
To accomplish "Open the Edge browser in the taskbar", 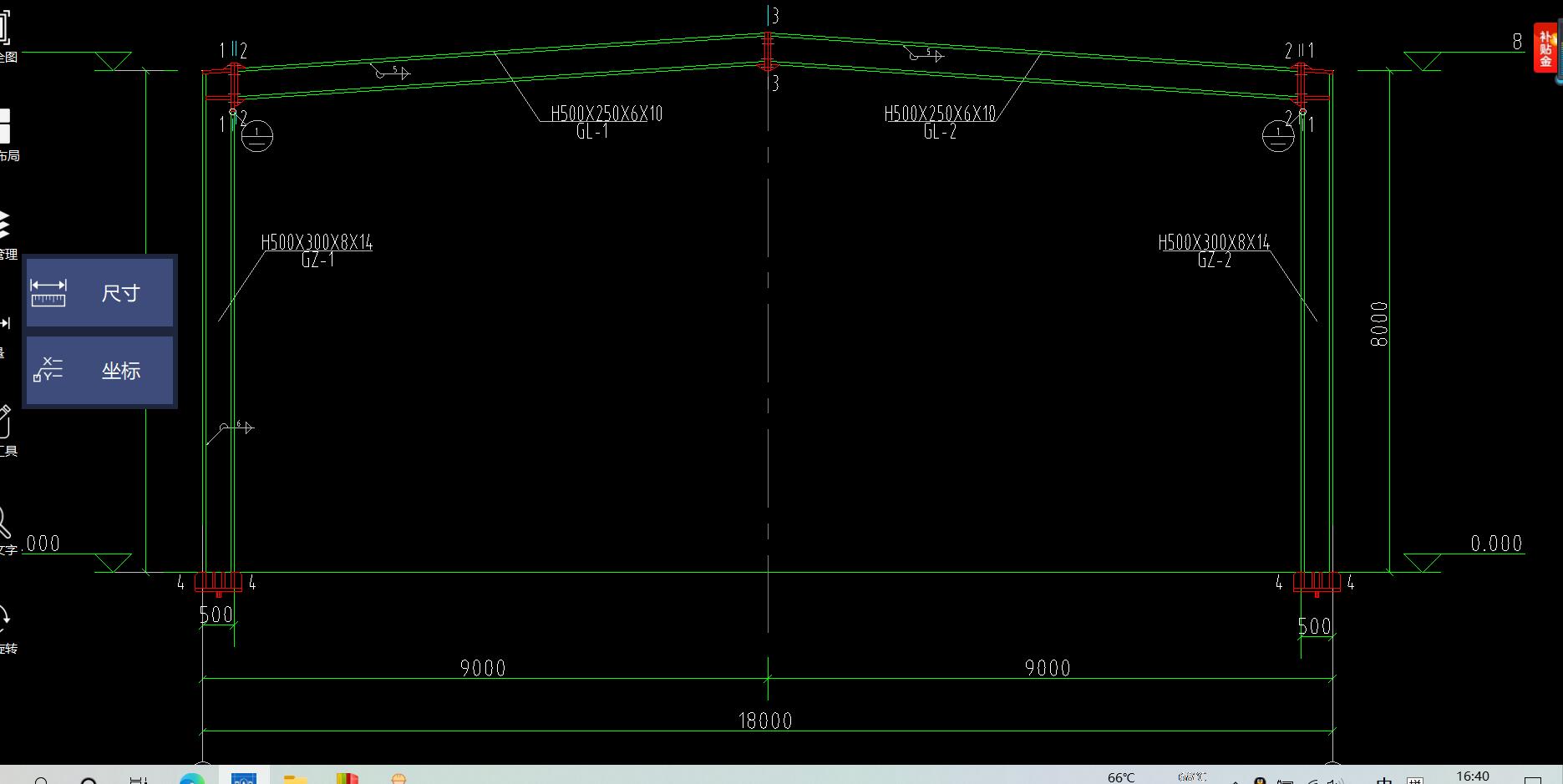I will tap(191, 778).
